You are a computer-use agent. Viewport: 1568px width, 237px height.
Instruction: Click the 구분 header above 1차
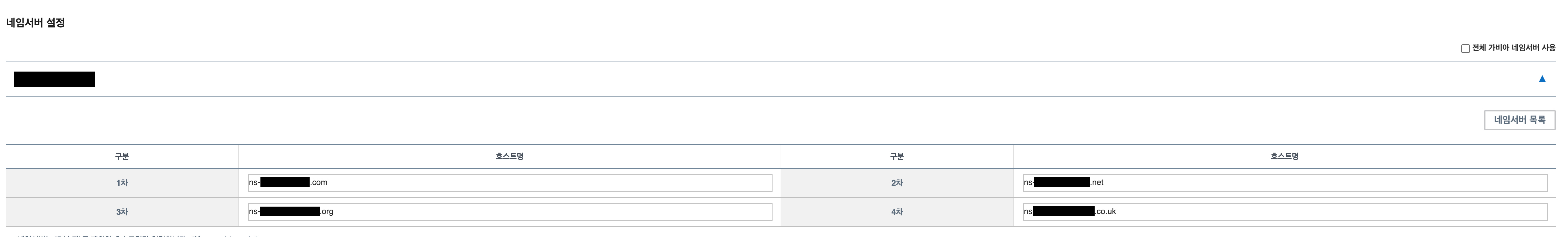coord(122,157)
